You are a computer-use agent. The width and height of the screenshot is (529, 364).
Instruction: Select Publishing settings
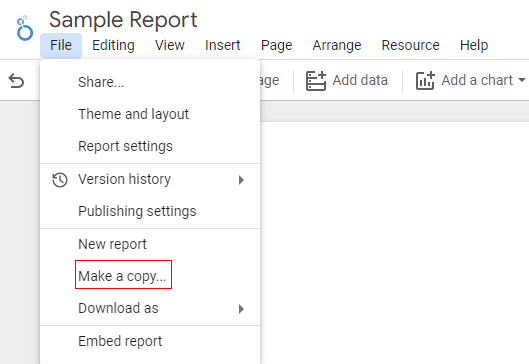point(150,211)
